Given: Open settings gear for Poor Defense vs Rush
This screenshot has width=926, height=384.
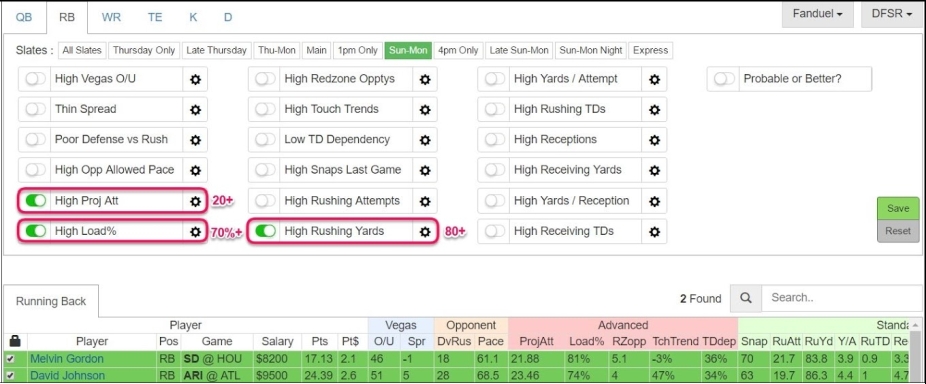Looking at the screenshot, I should tap(195, 140).
